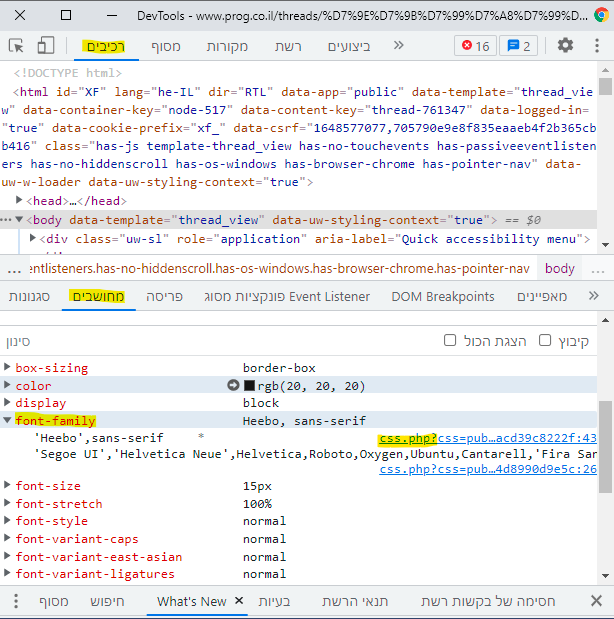Select the What's New drawer tab
The image size is (614, 619).
192,601
